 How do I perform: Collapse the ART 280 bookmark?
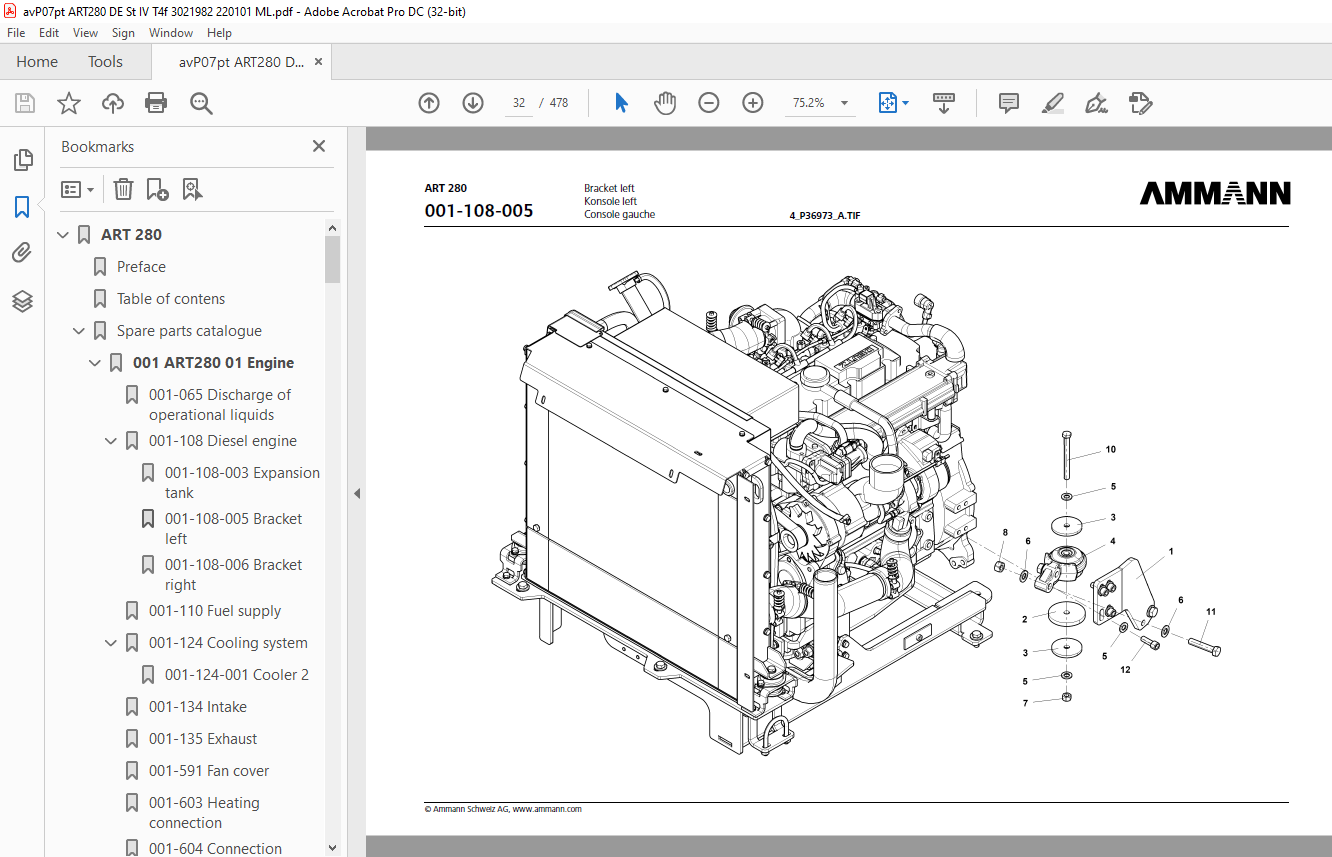point(63,235)
